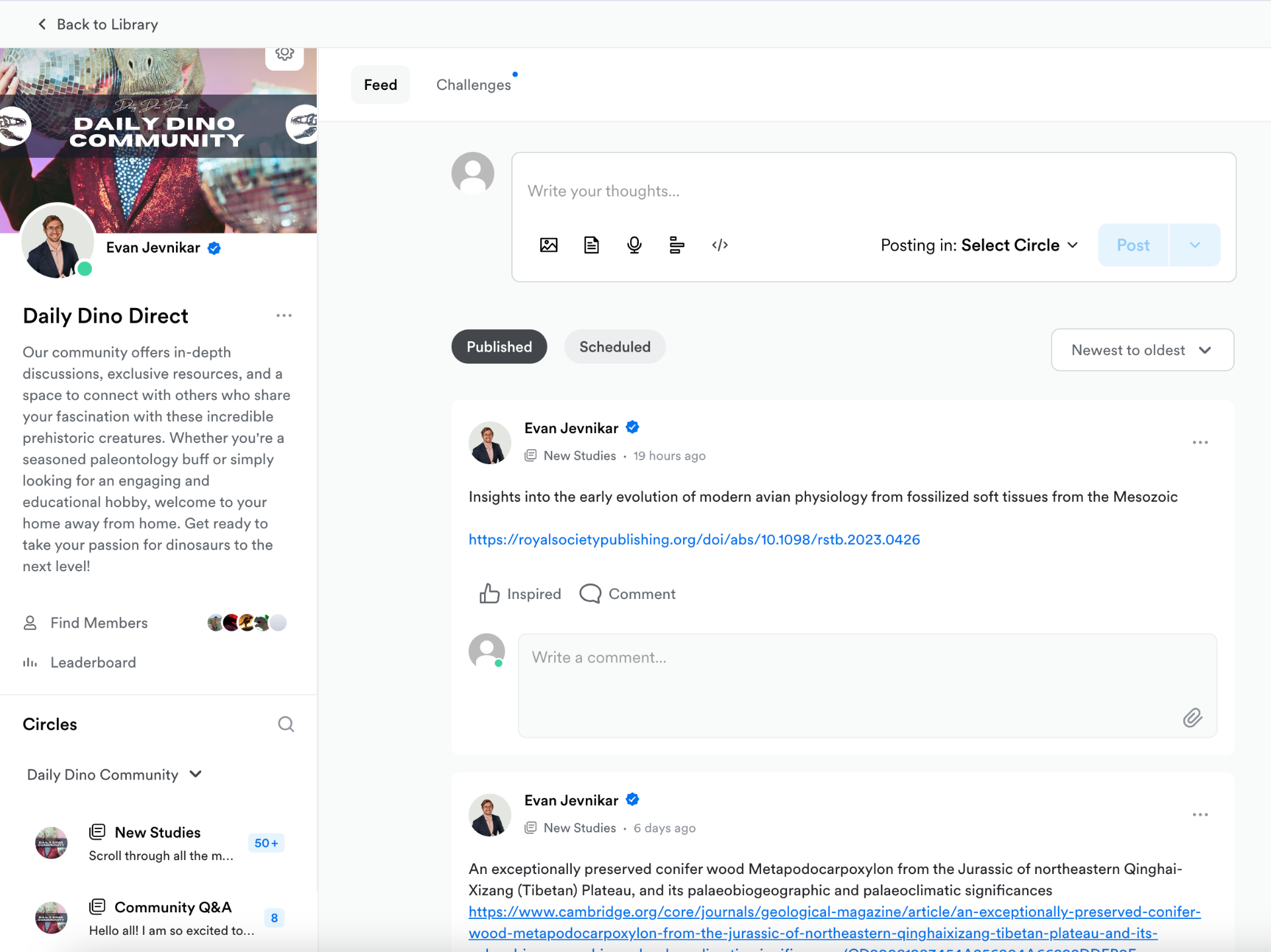This screenshot has height=952, width=1271.
Task: Open the community settings gear icon
Action: click(284, 54)
